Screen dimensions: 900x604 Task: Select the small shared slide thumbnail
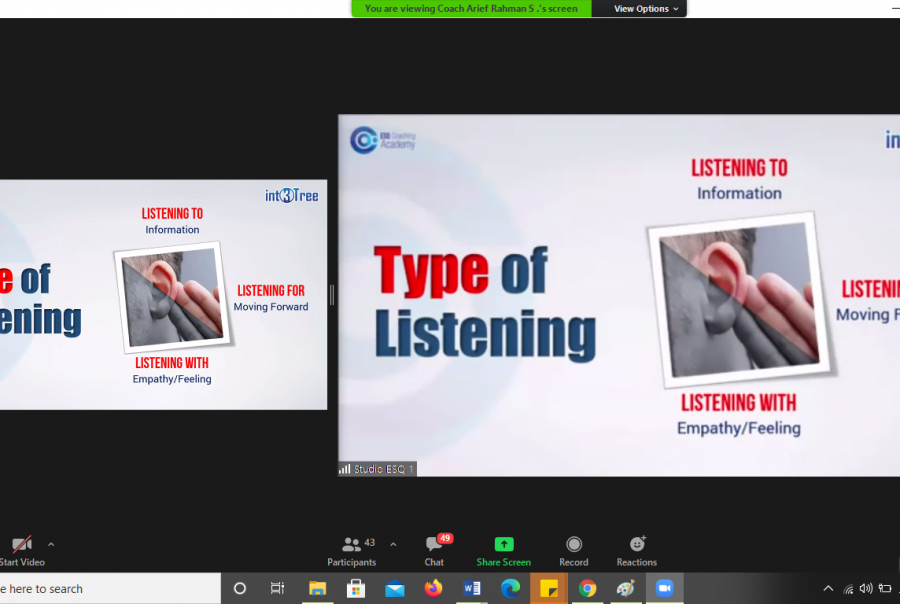tap(163, 294)
